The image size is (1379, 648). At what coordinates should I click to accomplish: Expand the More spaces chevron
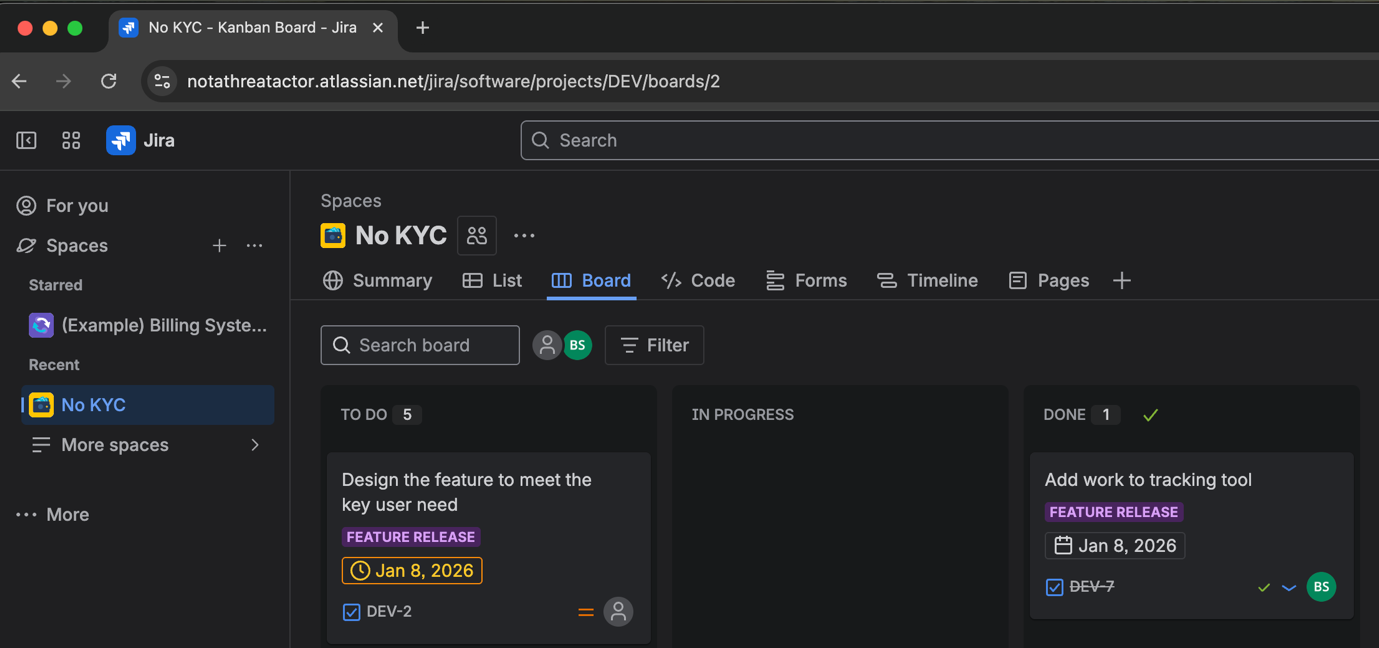coord(255,445)
